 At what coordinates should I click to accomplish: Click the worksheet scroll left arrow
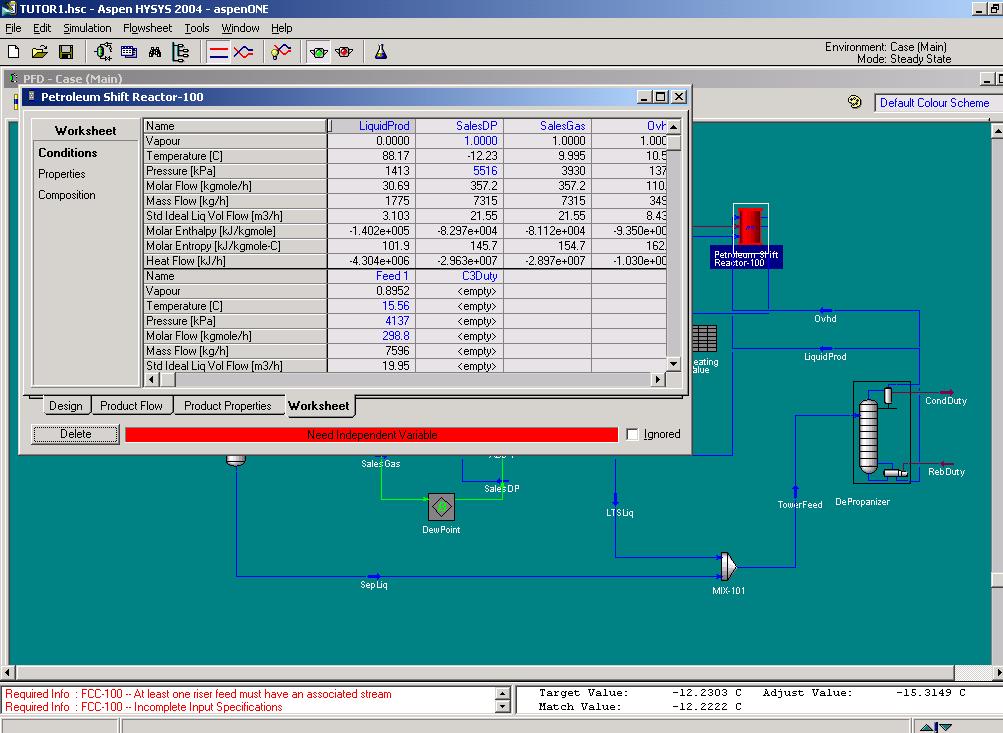pos(152,379)
